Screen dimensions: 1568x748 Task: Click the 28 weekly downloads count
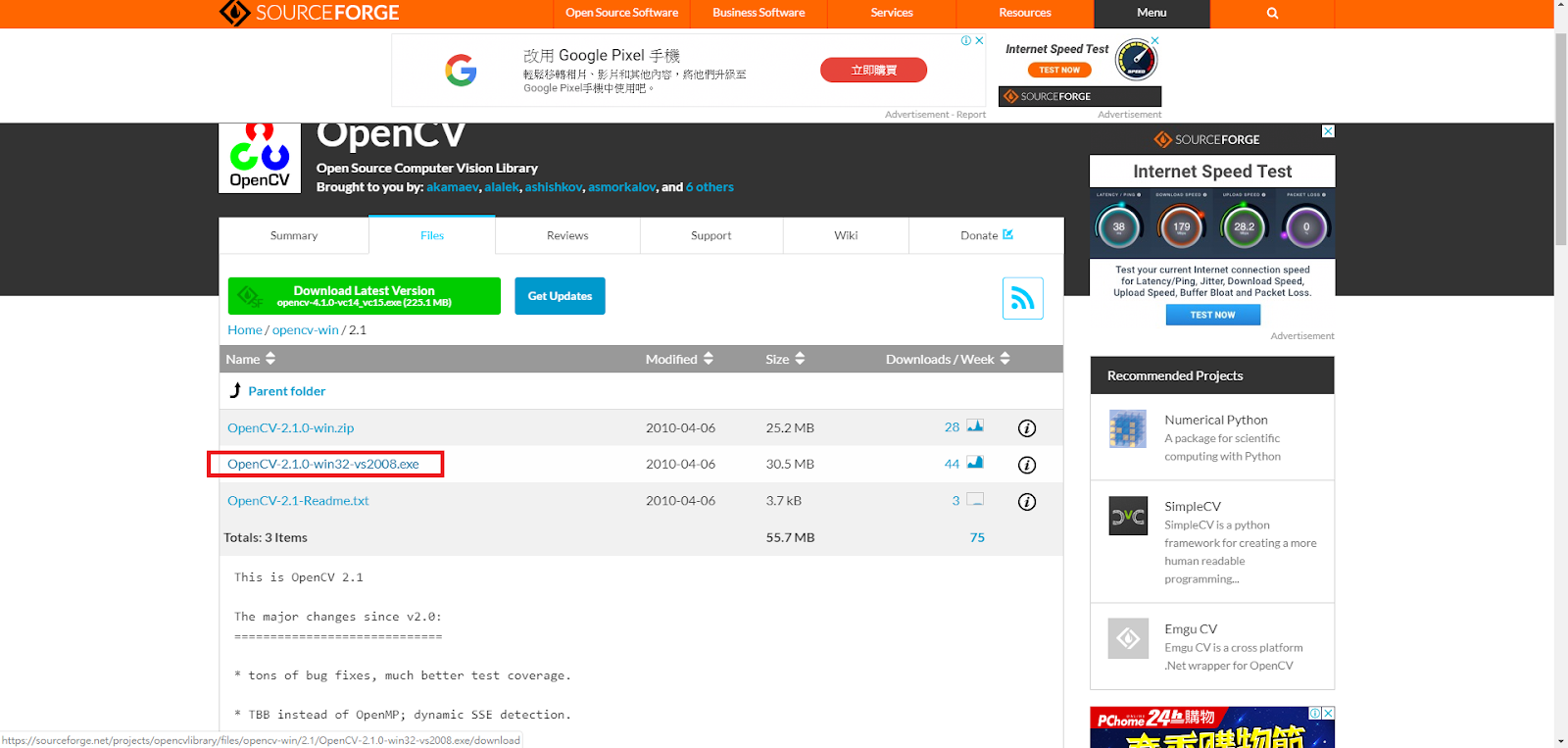point(952,428)
